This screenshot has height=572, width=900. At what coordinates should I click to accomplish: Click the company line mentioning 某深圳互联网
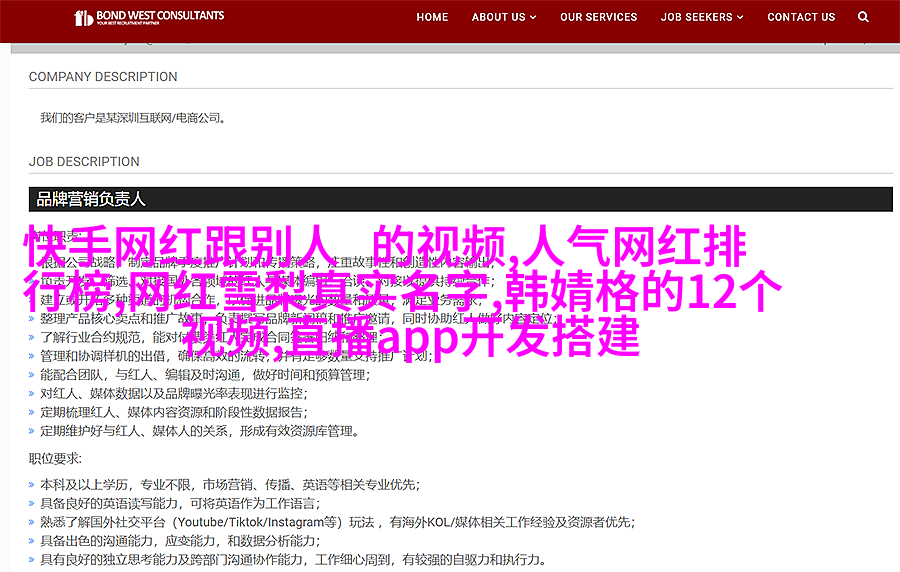pyautogui.click(x=133, y=118)
